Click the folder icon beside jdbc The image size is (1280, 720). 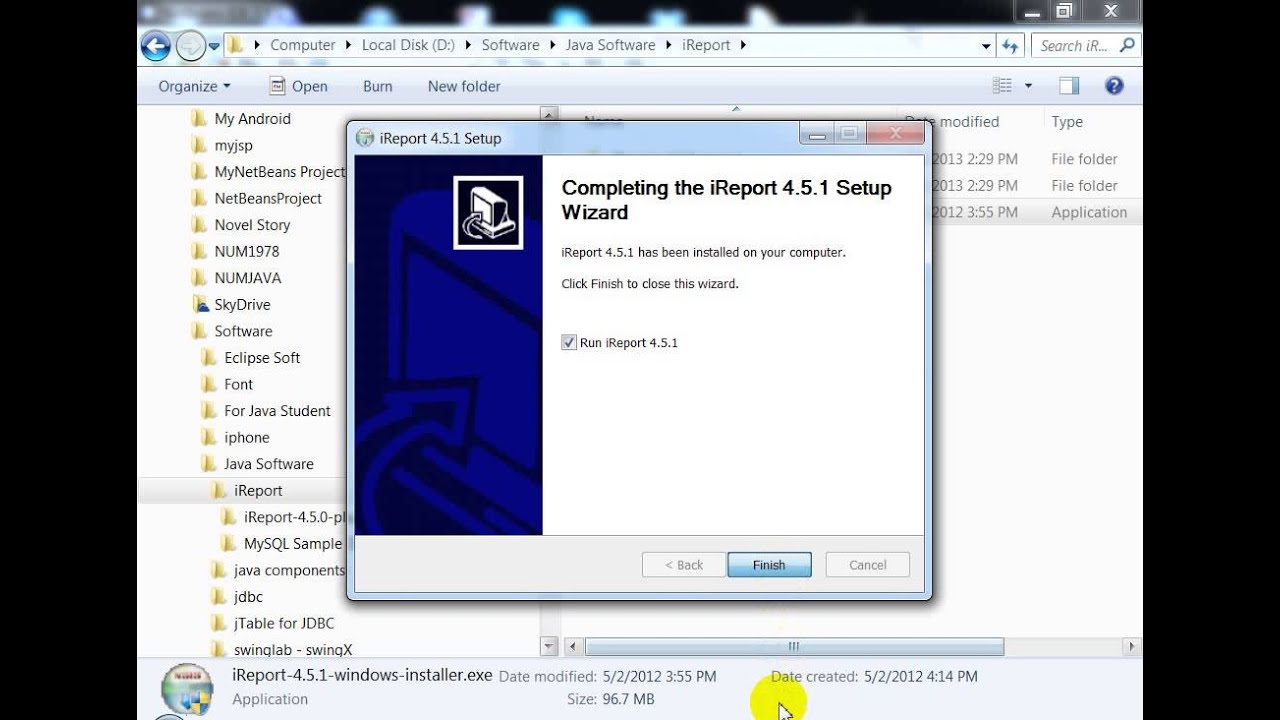click(x=219, y=596)
